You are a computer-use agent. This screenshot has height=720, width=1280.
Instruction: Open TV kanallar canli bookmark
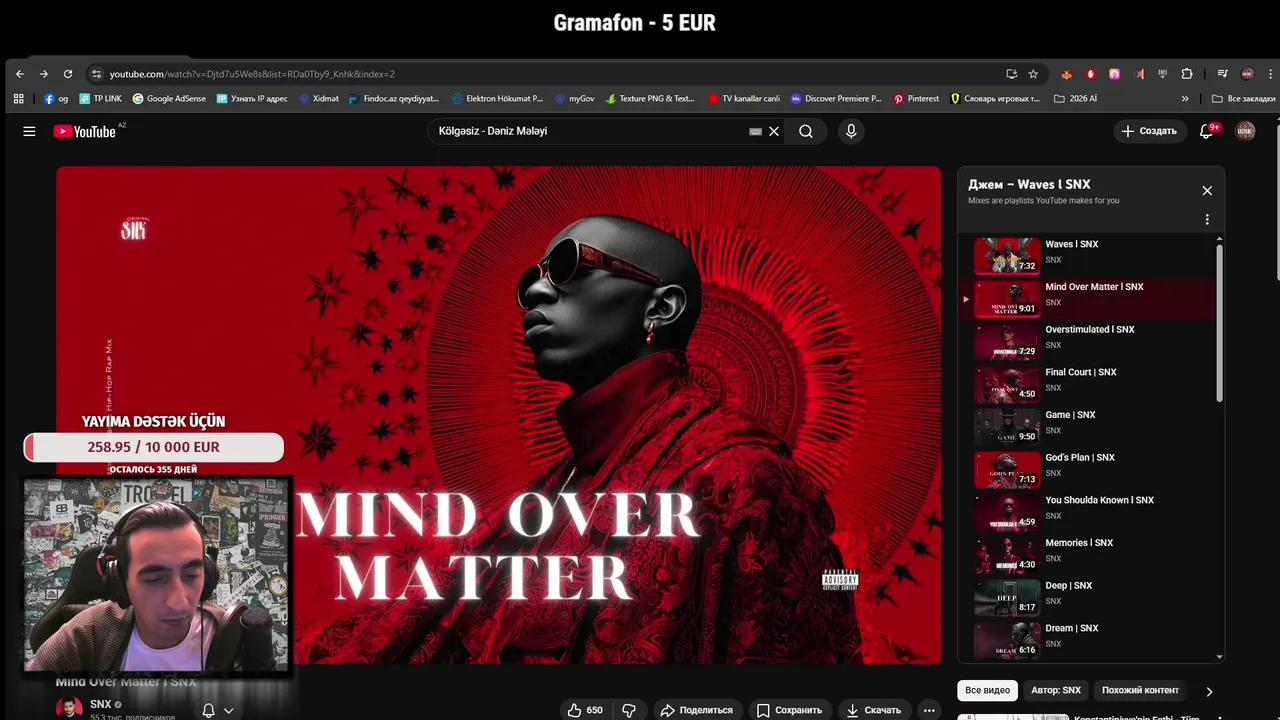click(744, 99)
